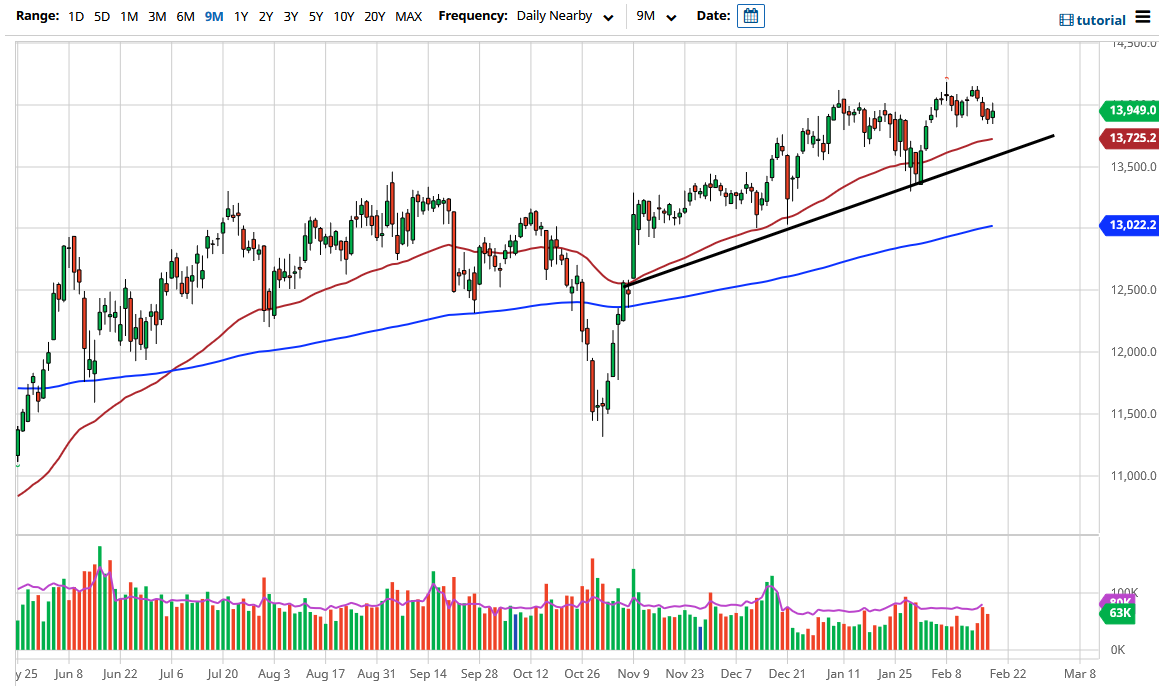Switch to the 1D range
Viewport: 1159px width, 693px height.
(75, 16)
